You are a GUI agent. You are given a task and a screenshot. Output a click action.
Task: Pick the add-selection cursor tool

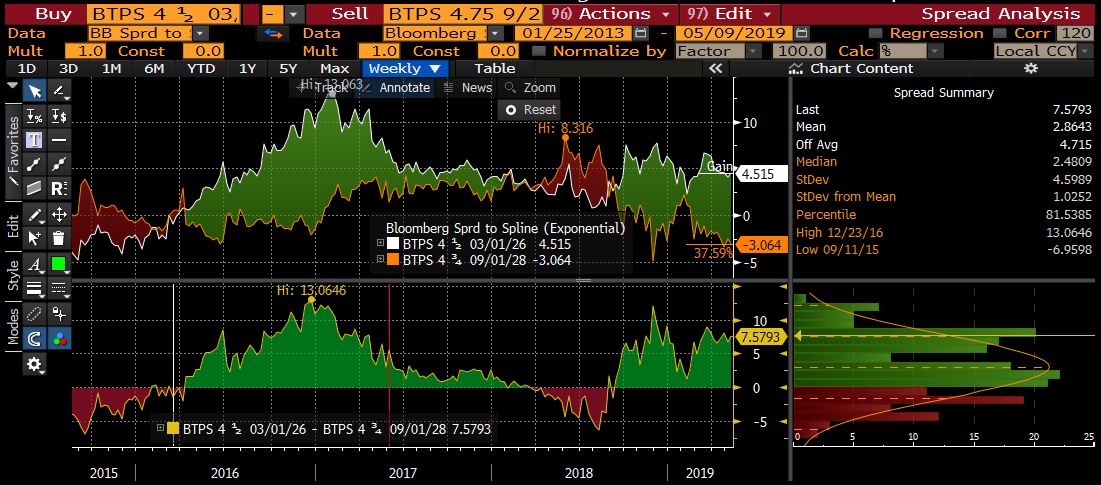coord(34,238)
